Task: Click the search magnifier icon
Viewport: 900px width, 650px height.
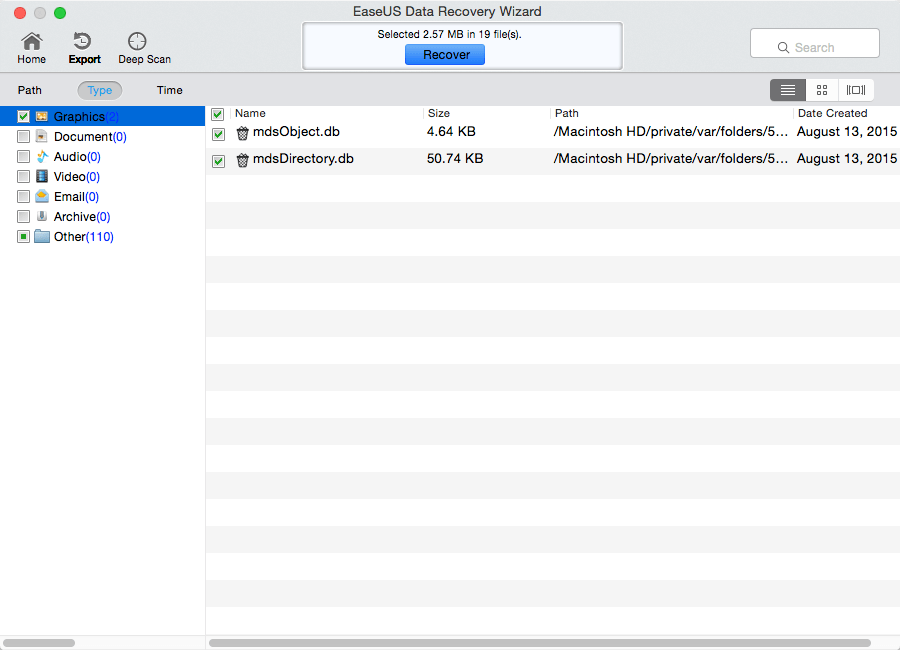Action: (783, 48)
